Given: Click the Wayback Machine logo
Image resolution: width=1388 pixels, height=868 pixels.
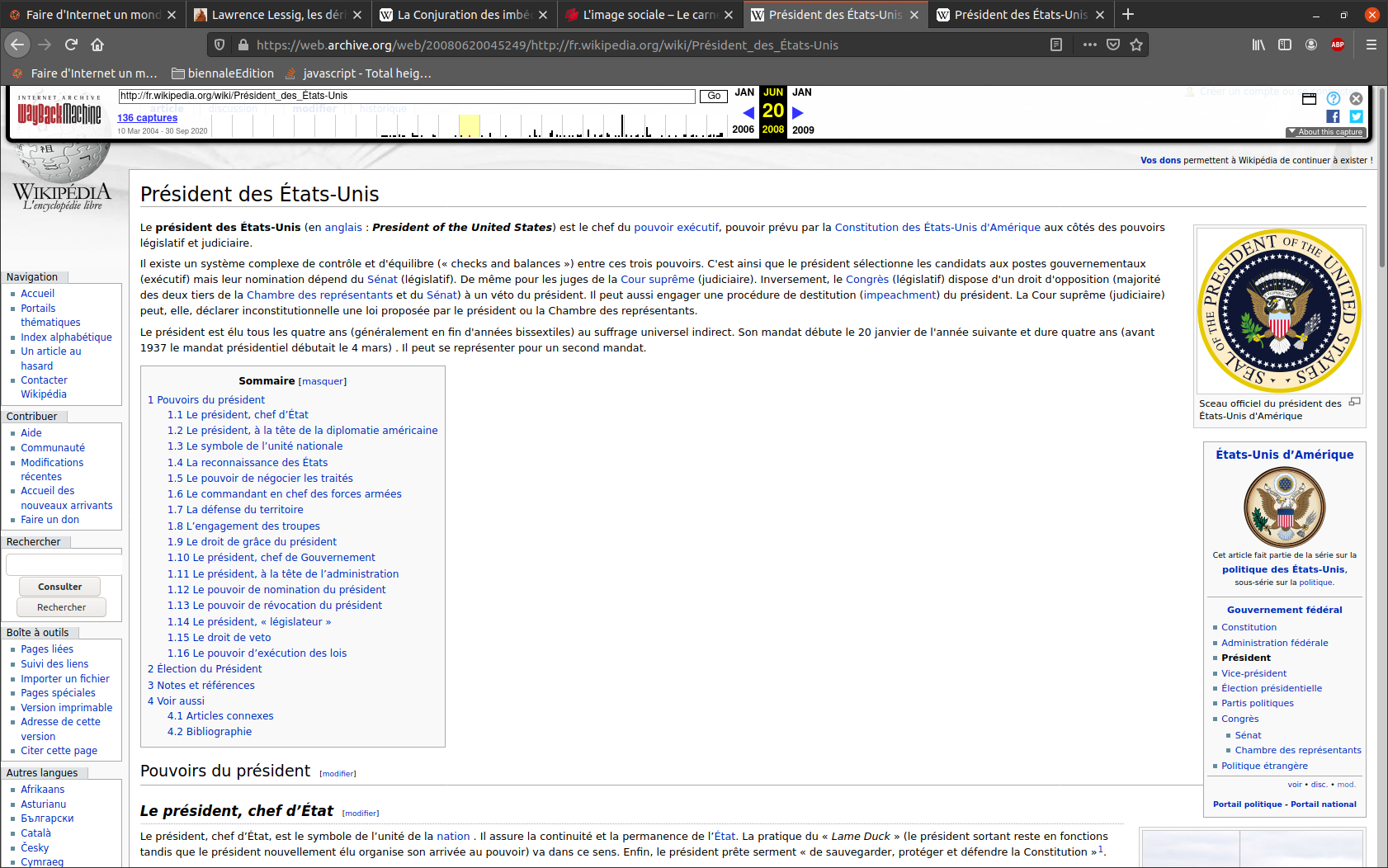Looking at the screenshot, I should (x=59, y=112).
